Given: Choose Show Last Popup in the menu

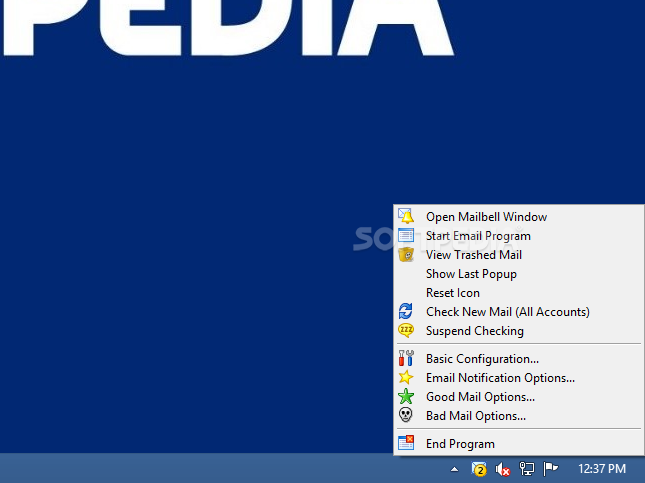Looking at the screenshot, I should click(x=519, y=274).
